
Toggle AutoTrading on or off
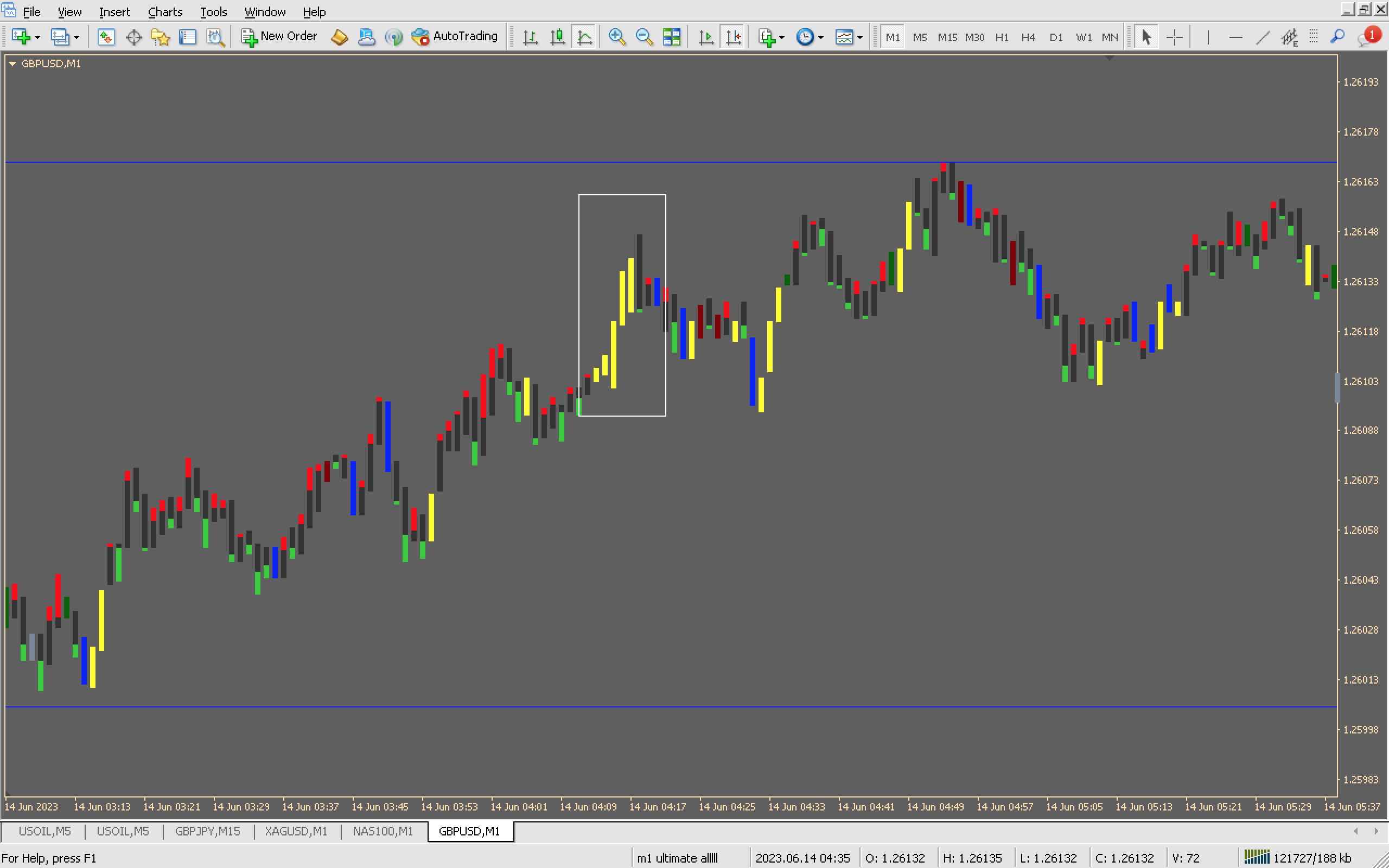tap(455, 36)
